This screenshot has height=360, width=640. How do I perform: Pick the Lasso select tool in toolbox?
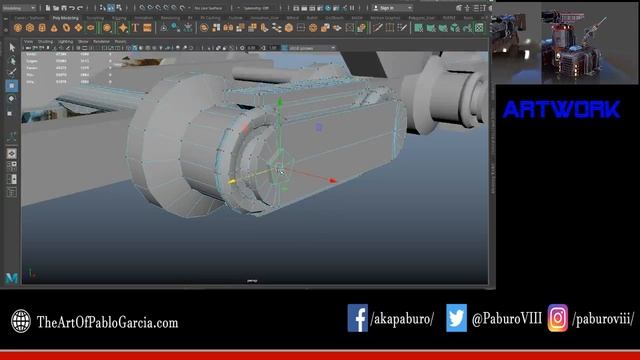click(12, 61)
